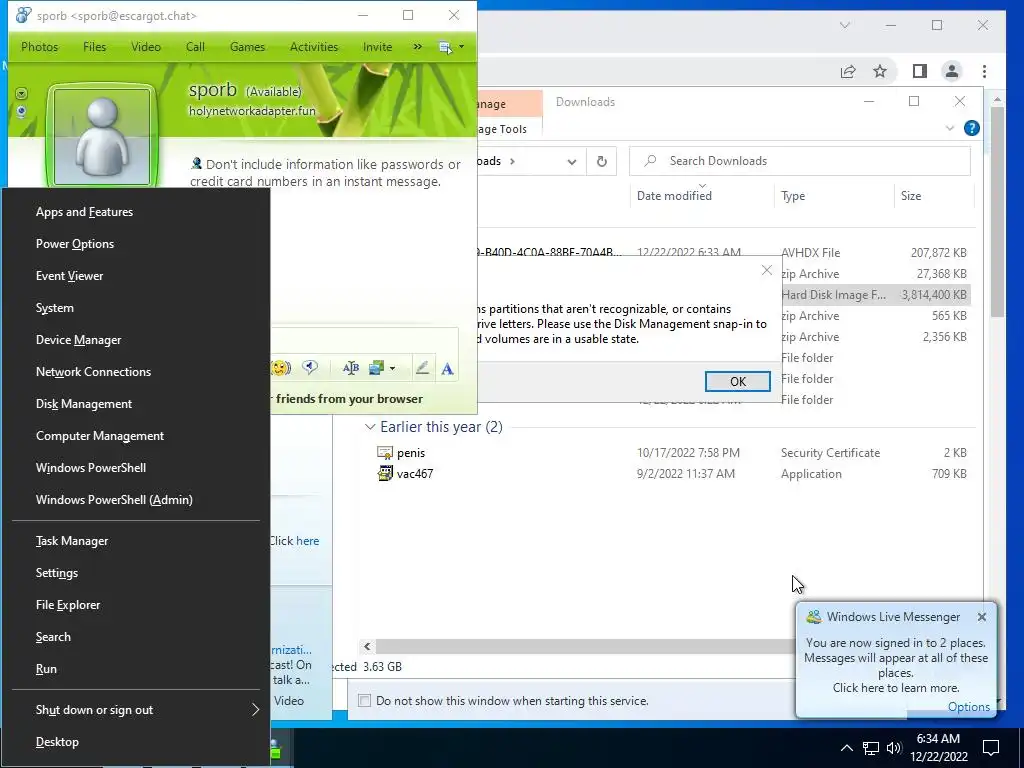Click Files in Messenger toolbar
The image size is (1024, 768).
tap(94, 47)
